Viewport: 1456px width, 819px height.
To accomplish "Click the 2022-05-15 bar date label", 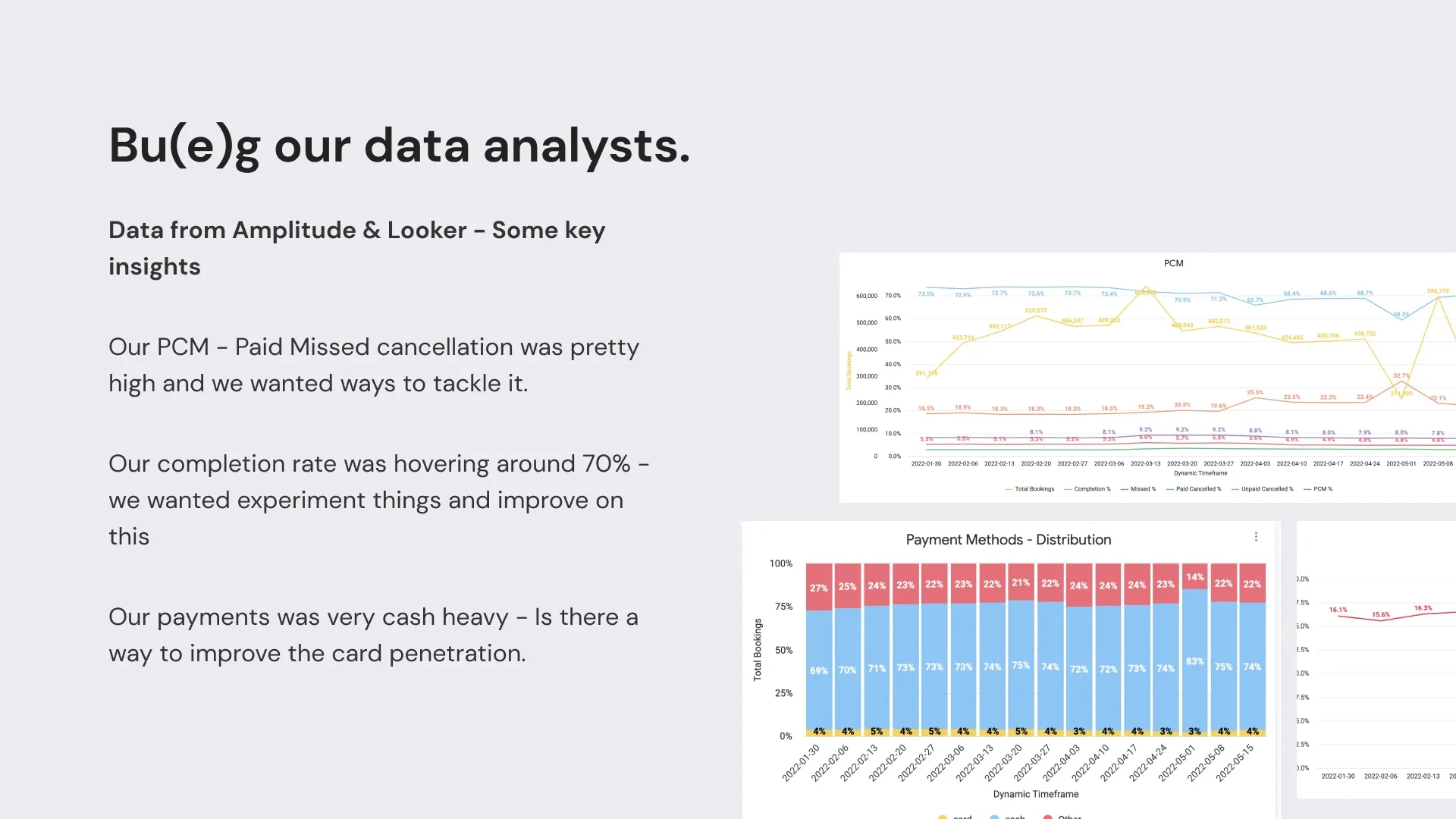I will click(1235, 762).
